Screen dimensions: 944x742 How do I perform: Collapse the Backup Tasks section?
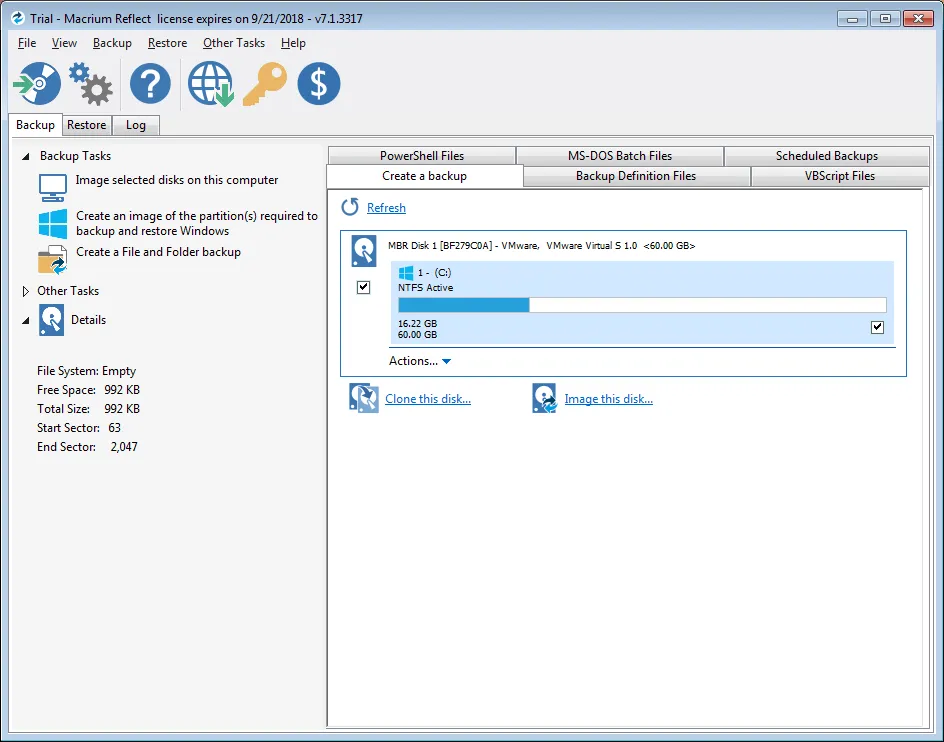(x=26, y=157)
